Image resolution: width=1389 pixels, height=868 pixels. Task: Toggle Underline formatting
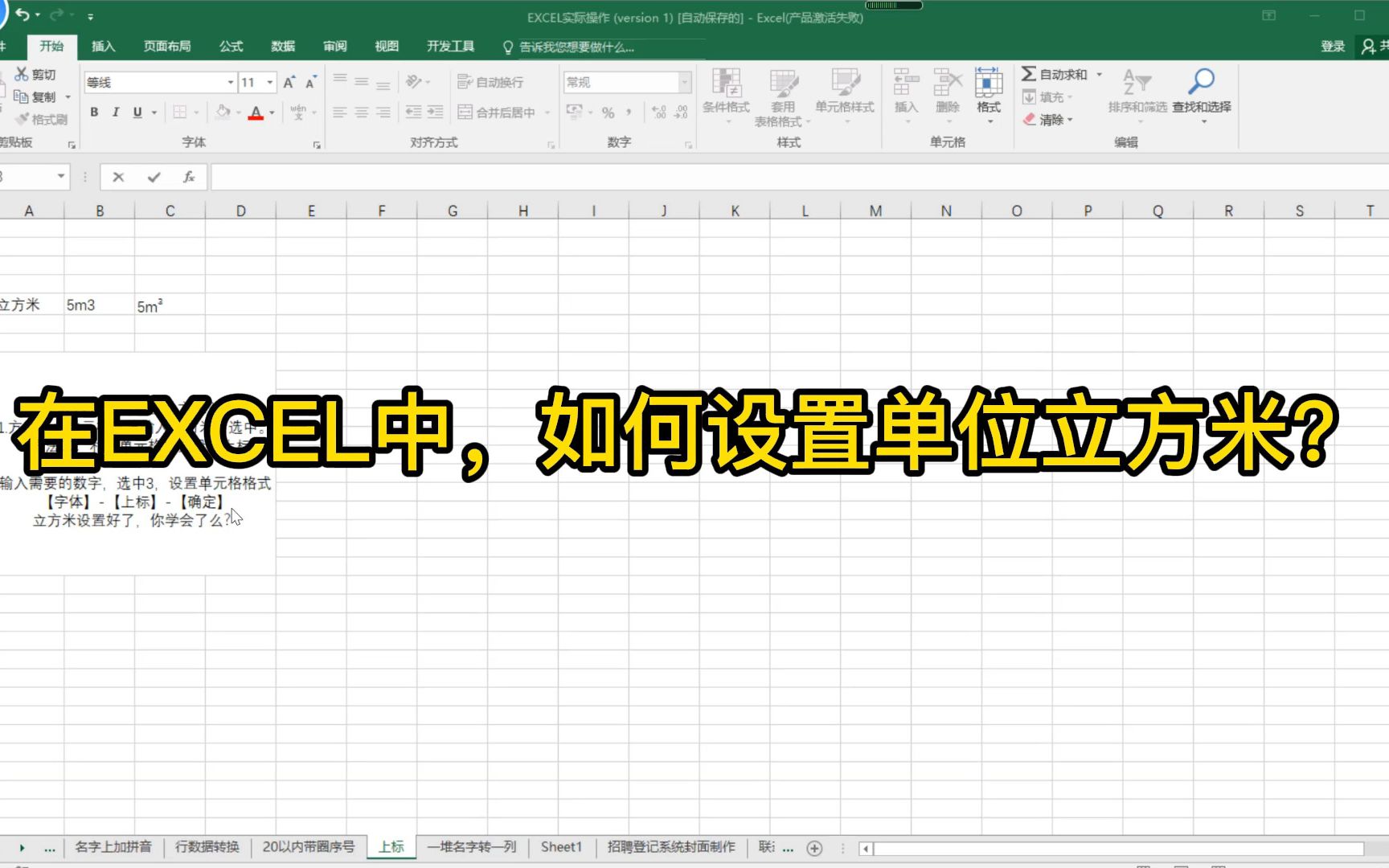point(137,113)
